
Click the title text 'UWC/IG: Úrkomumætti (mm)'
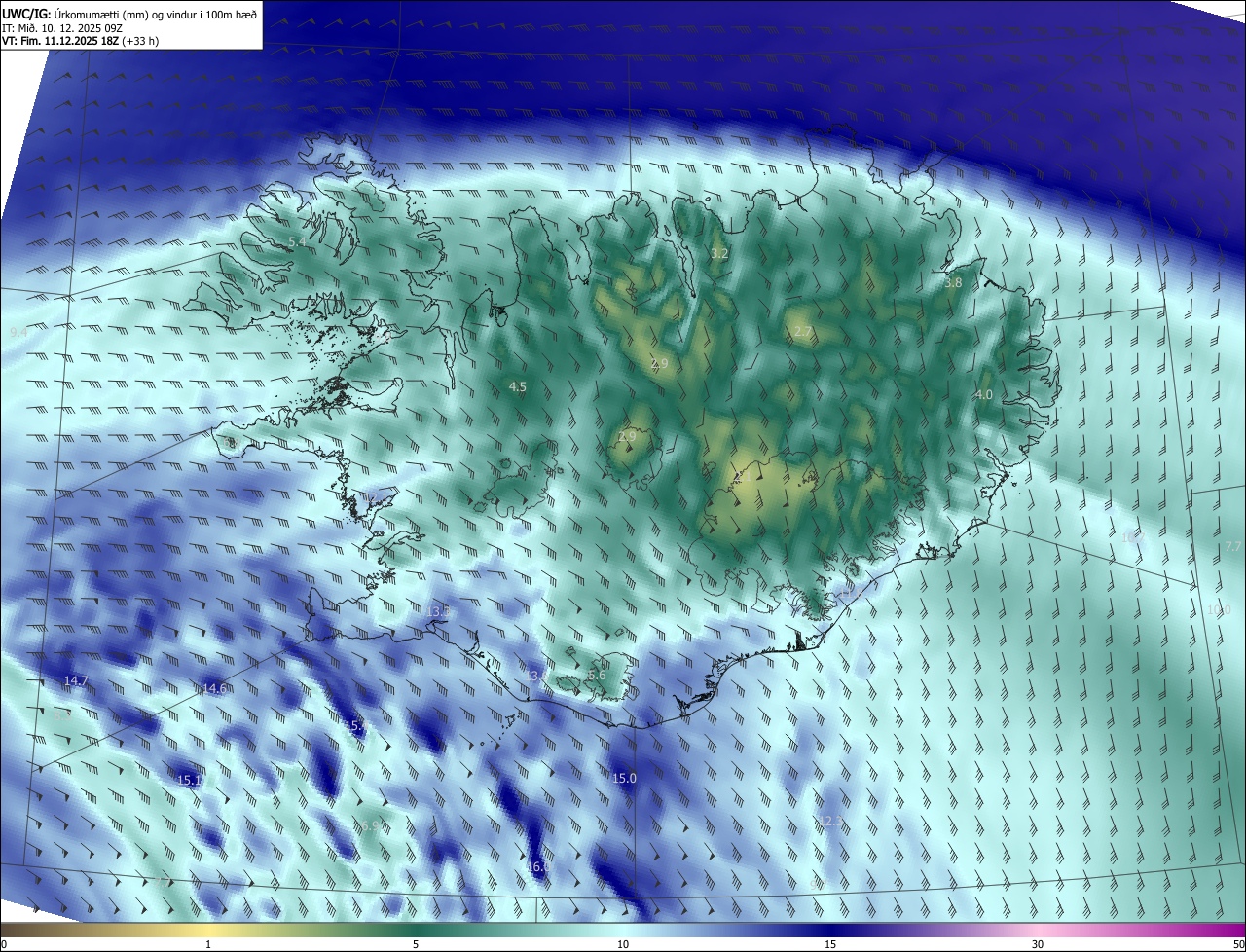click(71, 13)
